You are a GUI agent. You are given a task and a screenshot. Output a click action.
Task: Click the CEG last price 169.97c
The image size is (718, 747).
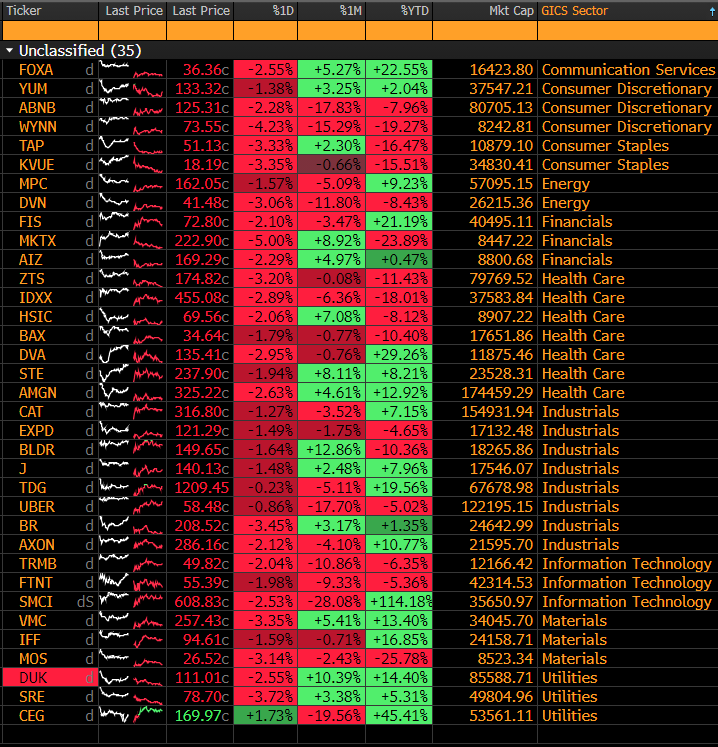click(x=202, y=716)
